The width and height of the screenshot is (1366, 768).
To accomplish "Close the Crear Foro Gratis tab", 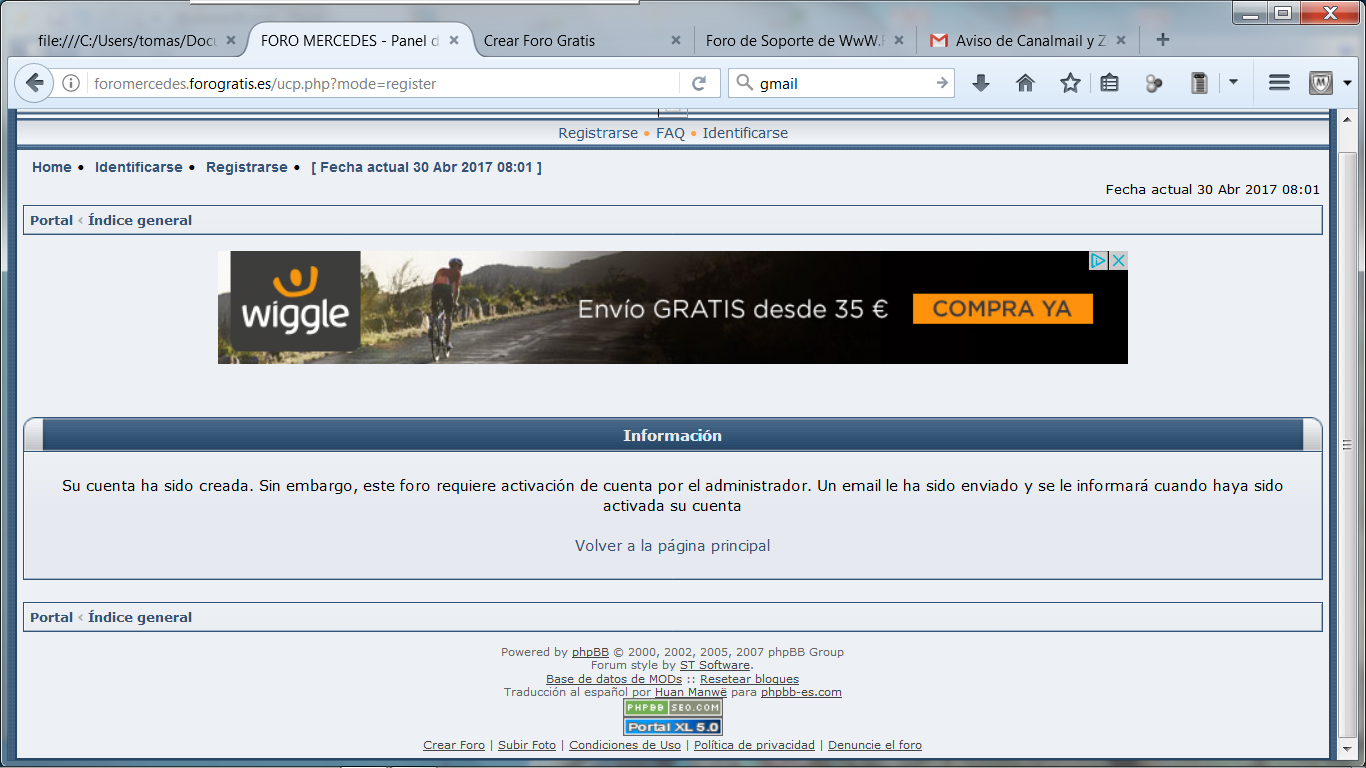I will [x=676, y=41].
